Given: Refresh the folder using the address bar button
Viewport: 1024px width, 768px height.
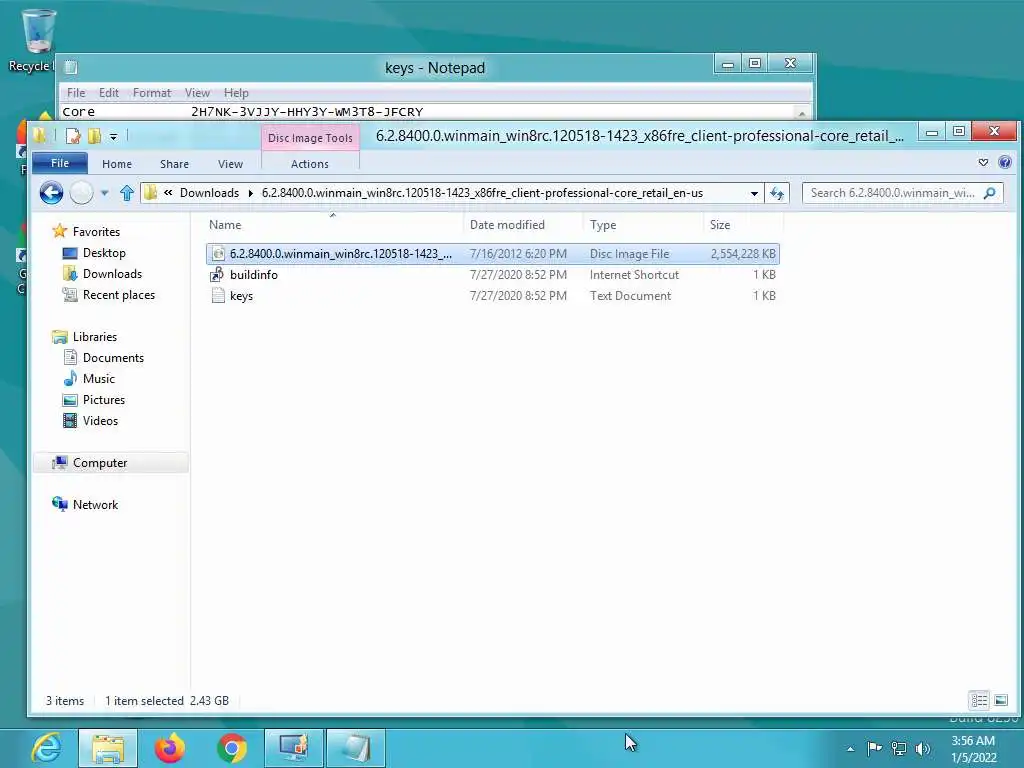Looking at the screenshot, I should tap(776, 193).
